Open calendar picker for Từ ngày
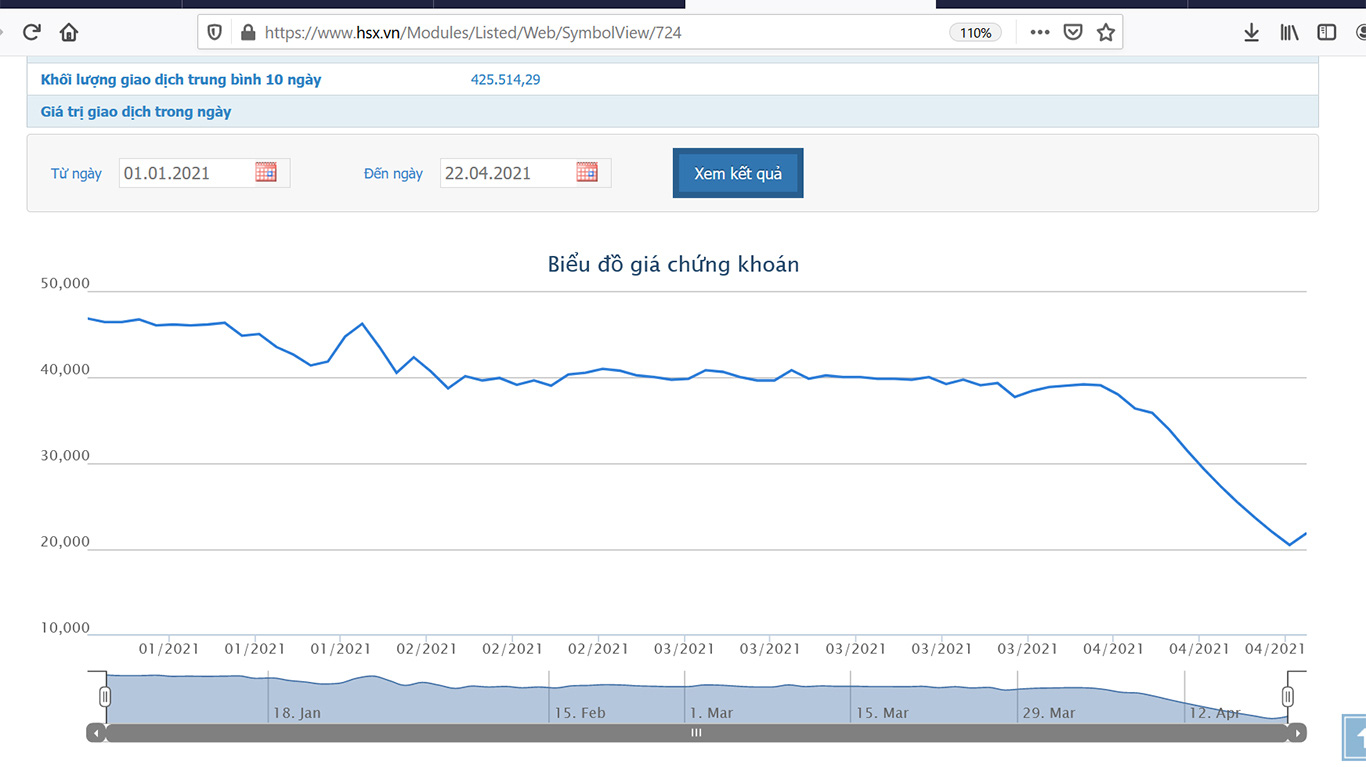The image size is (1366, 767). coord(266,172)
